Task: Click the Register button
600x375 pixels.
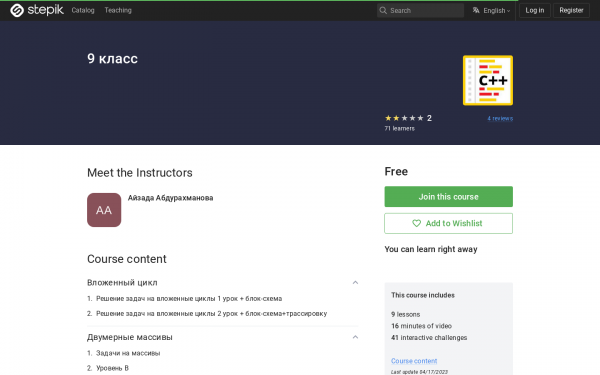Action: [571, 10]
